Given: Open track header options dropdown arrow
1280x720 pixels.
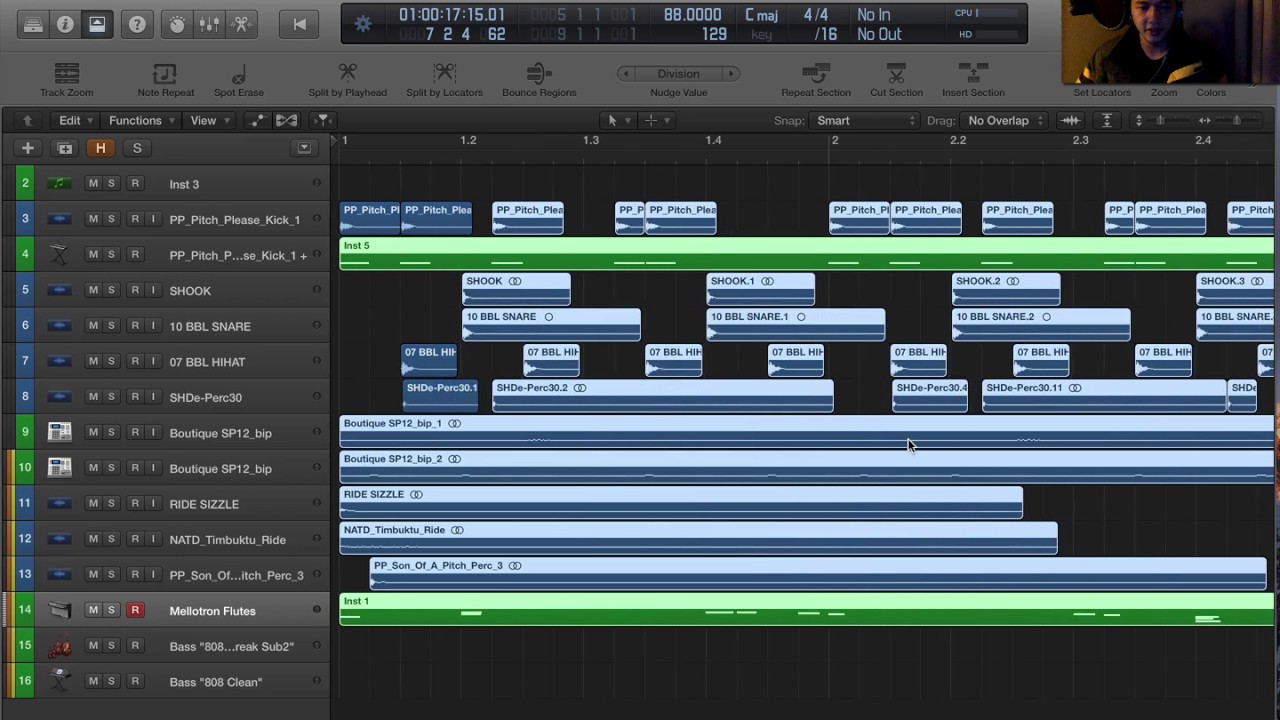Looking at the screenshot, I should pos(304,148).
